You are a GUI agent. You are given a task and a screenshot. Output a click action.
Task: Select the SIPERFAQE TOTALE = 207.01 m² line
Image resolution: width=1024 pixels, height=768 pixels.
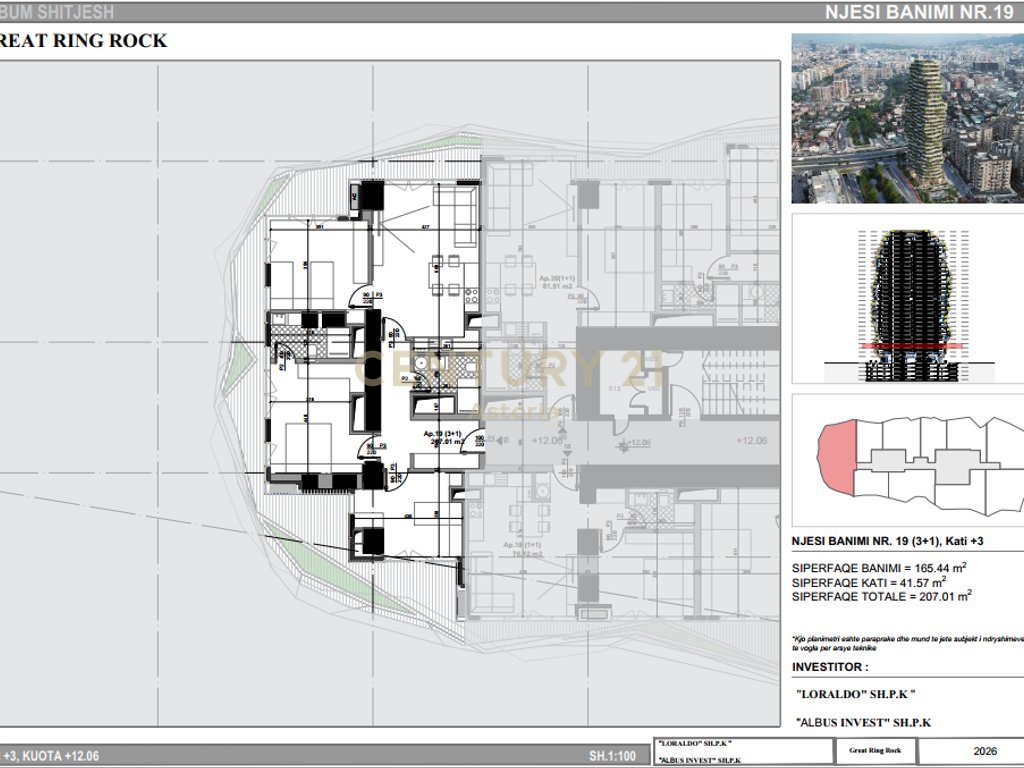(882, 596)
